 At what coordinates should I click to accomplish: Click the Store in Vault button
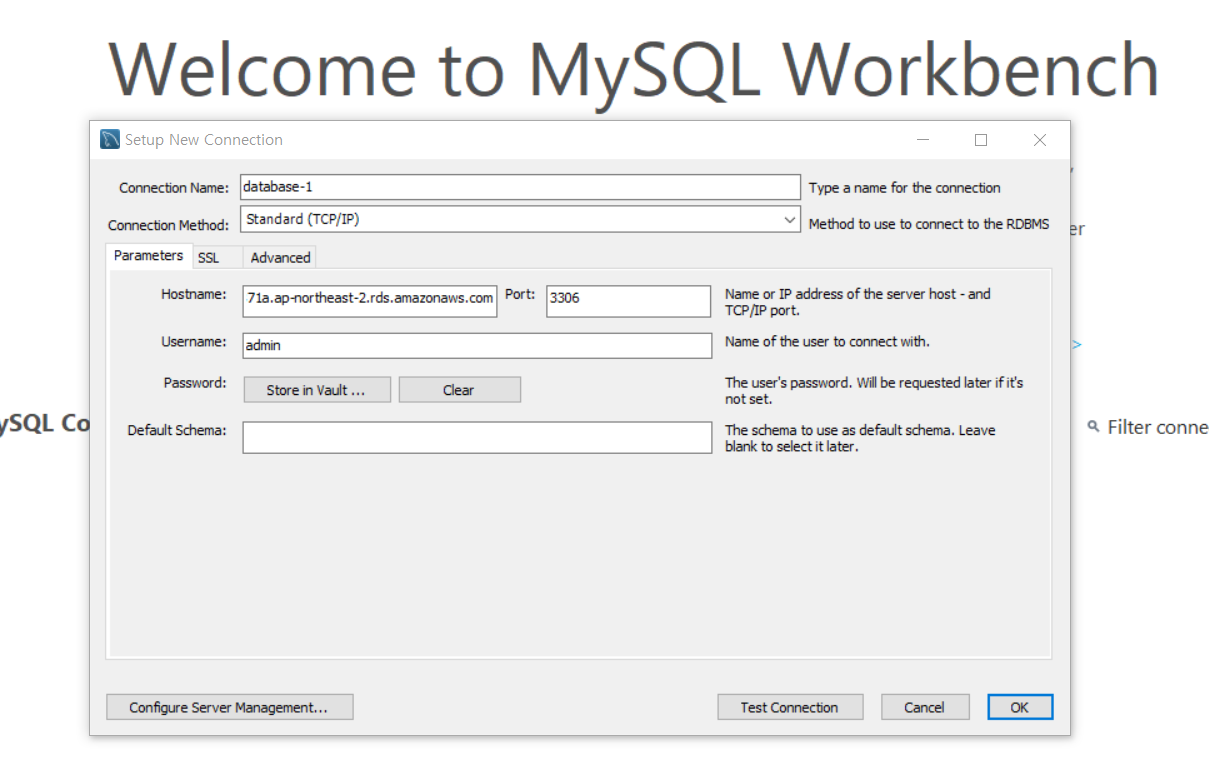[315, 390]
